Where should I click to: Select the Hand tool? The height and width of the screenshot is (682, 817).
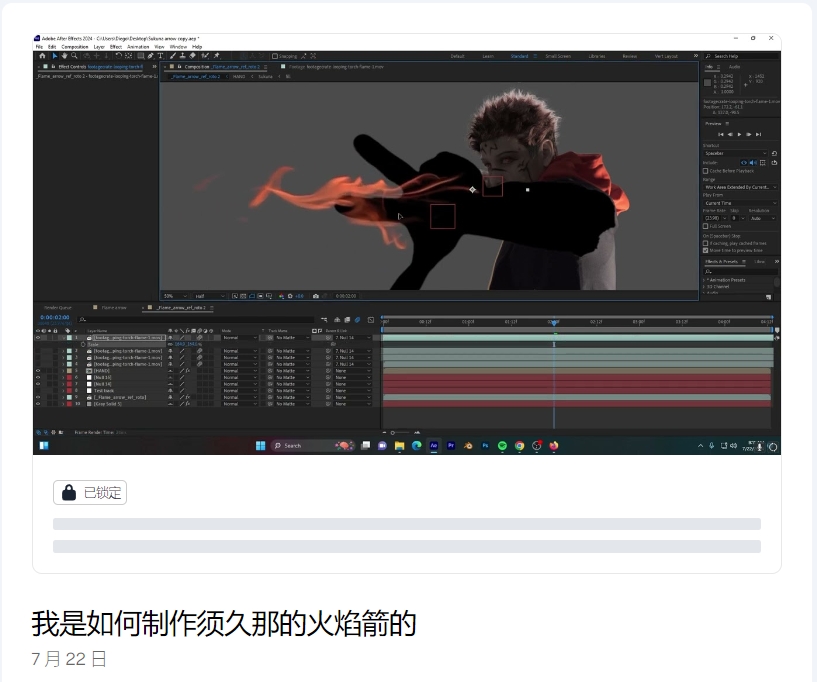[64, 56]
